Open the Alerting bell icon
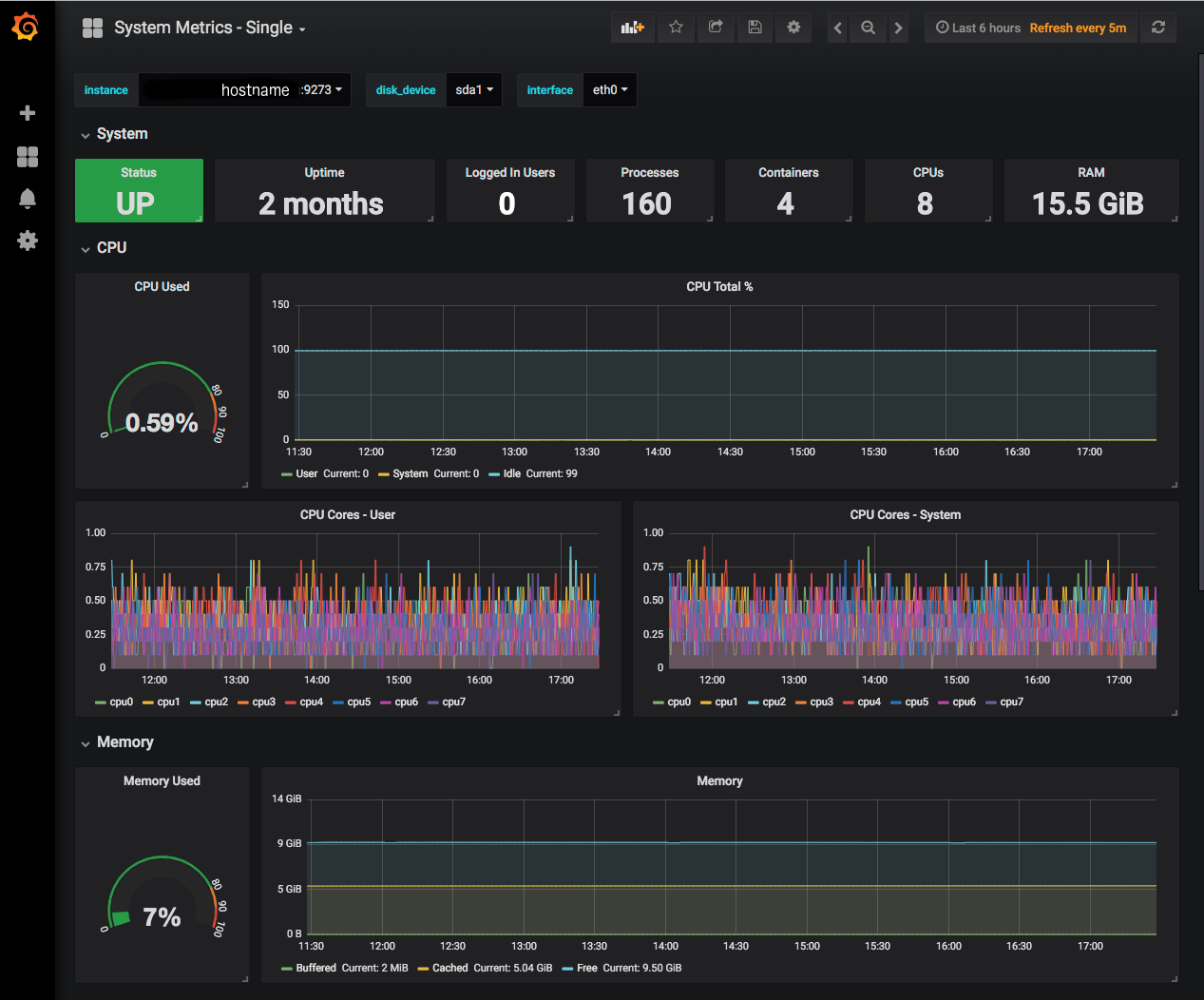The image size is (1204, 1000). tap(28, 199)
